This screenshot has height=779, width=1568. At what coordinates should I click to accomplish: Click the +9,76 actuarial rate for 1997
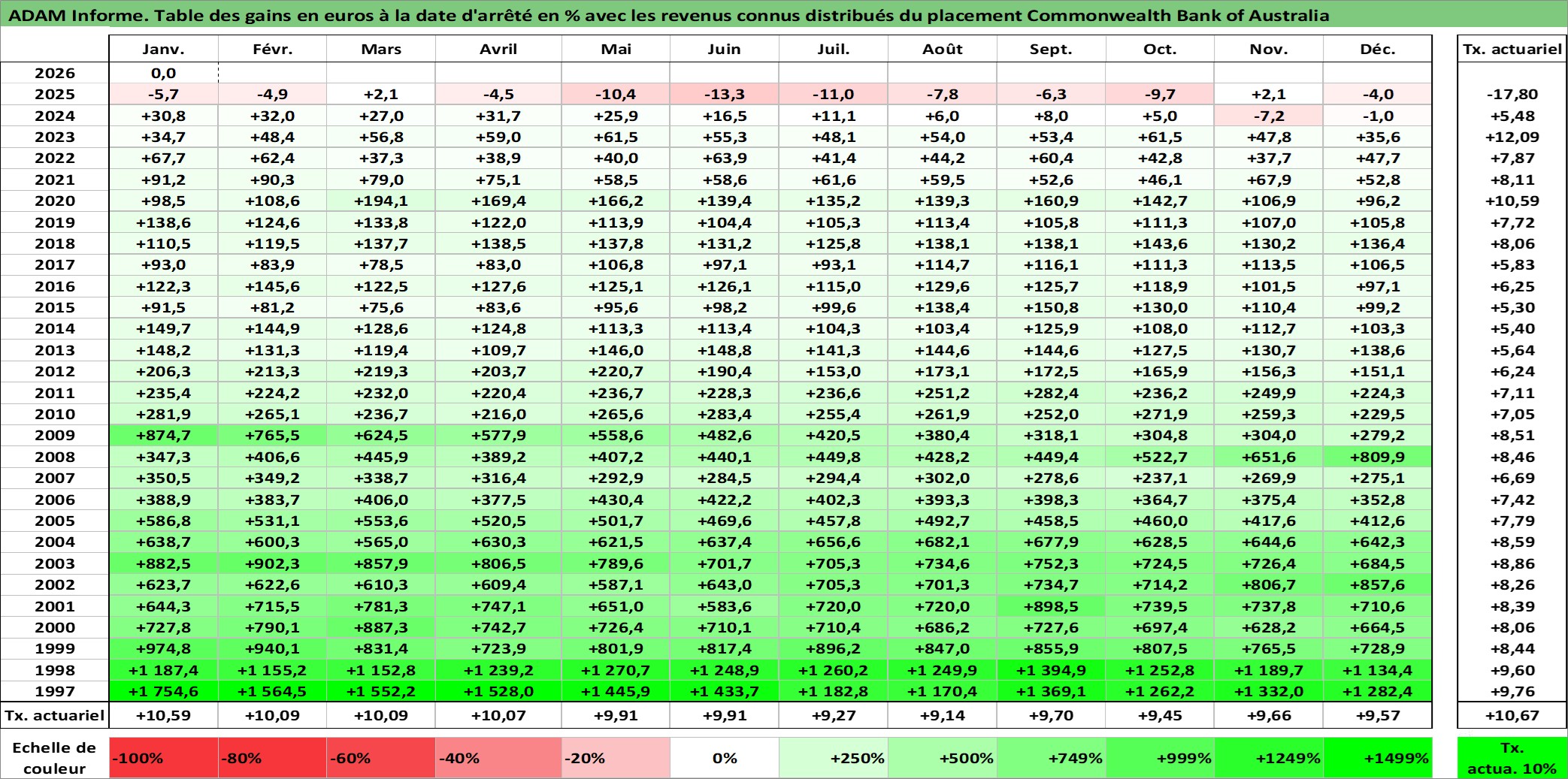point(1512,691)
